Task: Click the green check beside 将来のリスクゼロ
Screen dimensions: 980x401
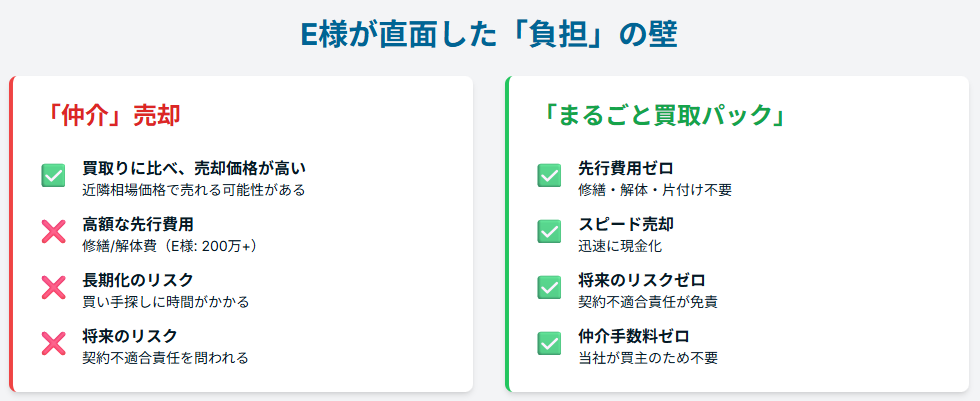Action: tap(549, 288)
